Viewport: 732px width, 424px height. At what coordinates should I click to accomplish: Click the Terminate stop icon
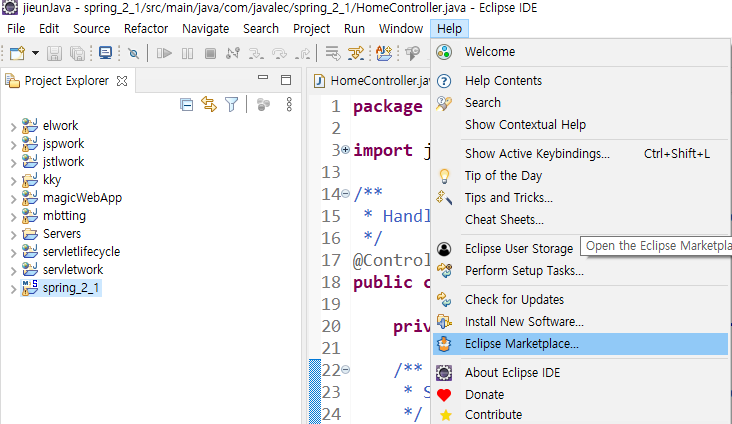pyautogui.click(x=210, y=53)
